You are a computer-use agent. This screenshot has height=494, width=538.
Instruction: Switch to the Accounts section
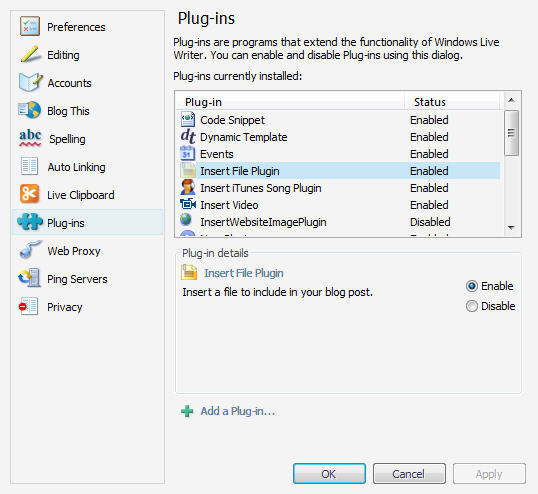tap(88, 83)
